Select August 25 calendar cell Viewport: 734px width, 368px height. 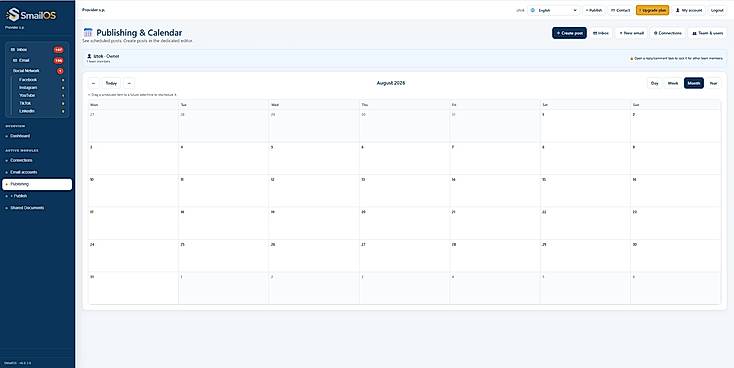click(223, 256)
